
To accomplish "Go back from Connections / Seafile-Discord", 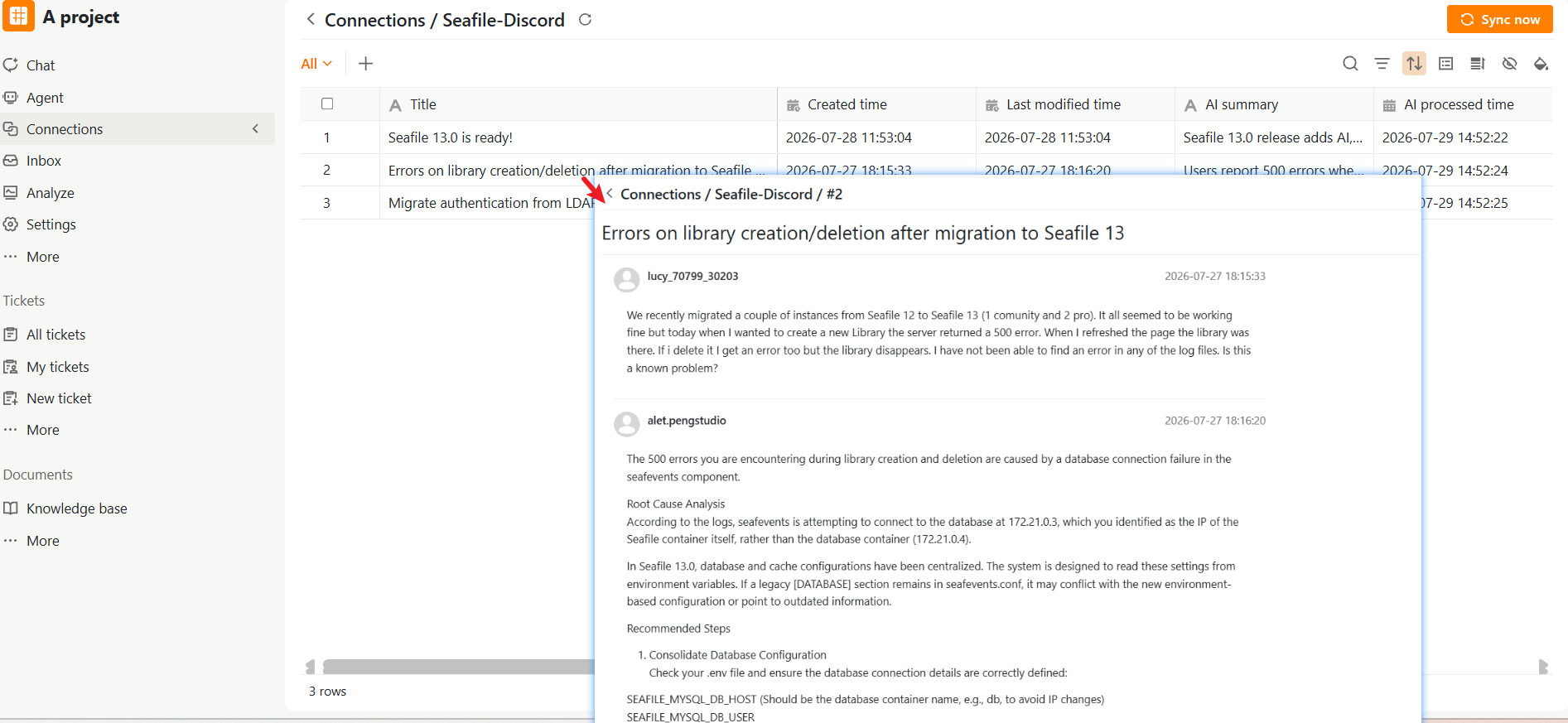I will 311,19.
